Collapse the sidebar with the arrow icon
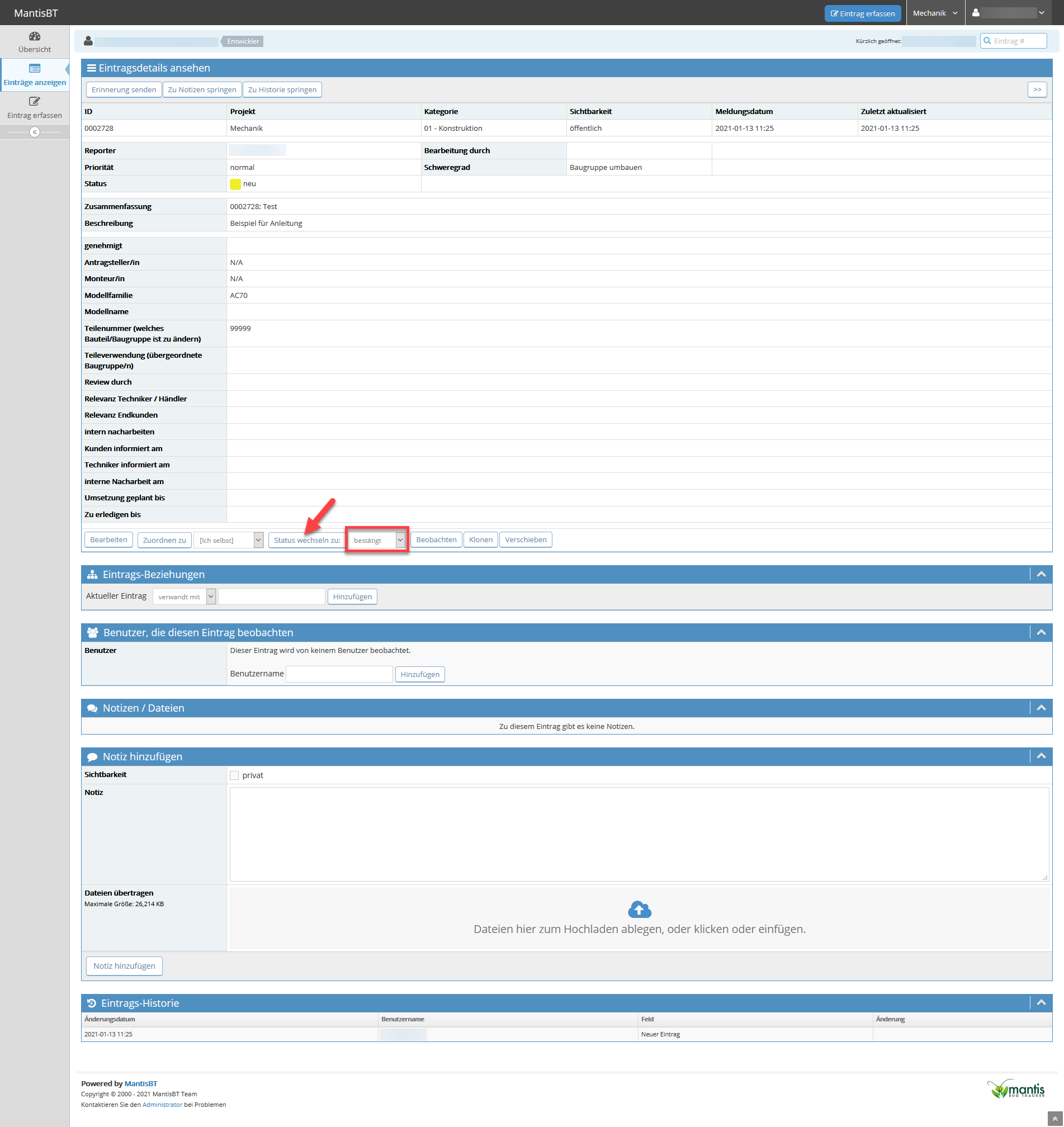This screenshot has height=1127, width=1064. (x=35, y=132)
